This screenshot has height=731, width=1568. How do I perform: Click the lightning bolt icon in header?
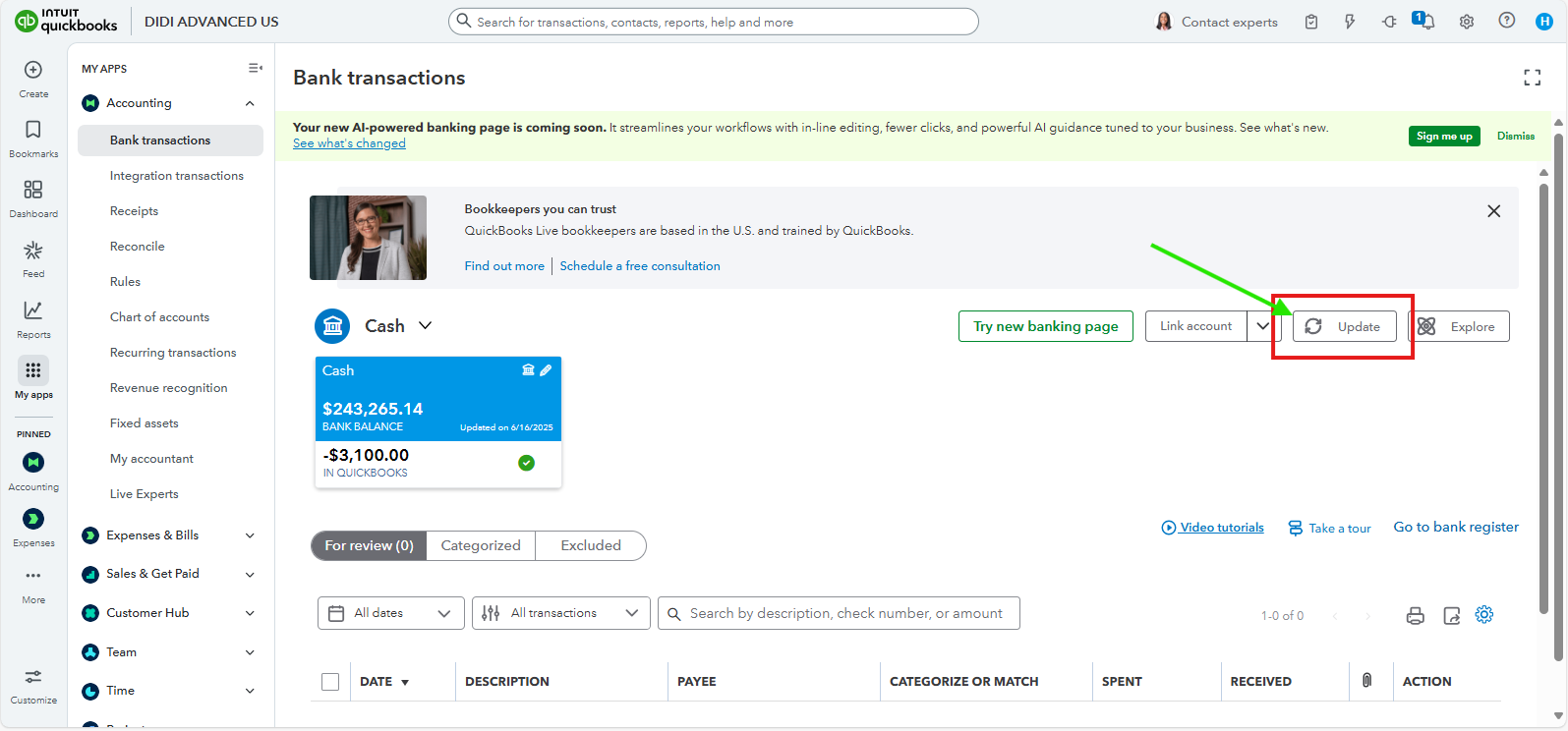click(x=1350, y=22)
